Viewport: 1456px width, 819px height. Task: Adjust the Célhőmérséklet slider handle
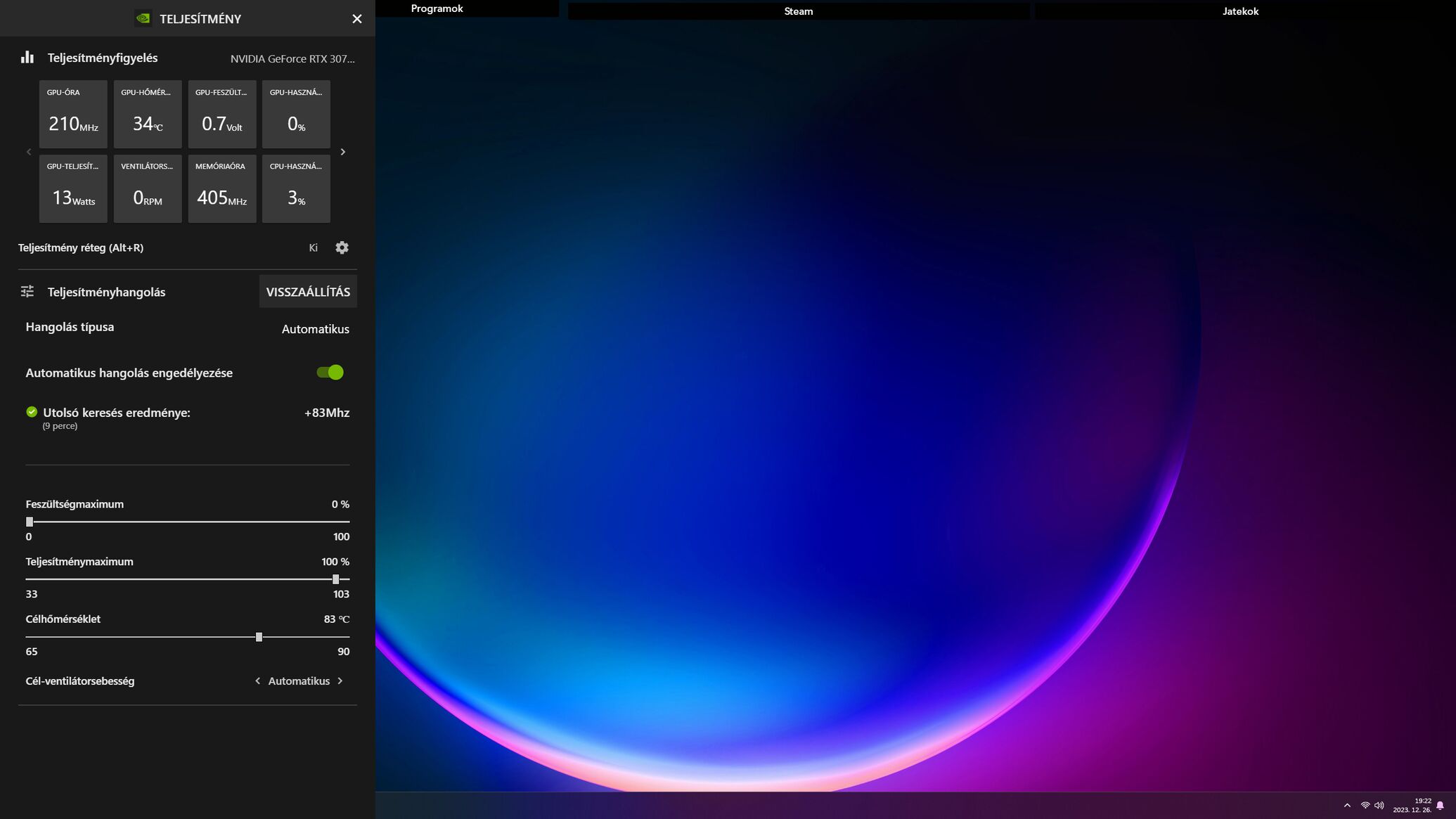(x=259, y=637)
